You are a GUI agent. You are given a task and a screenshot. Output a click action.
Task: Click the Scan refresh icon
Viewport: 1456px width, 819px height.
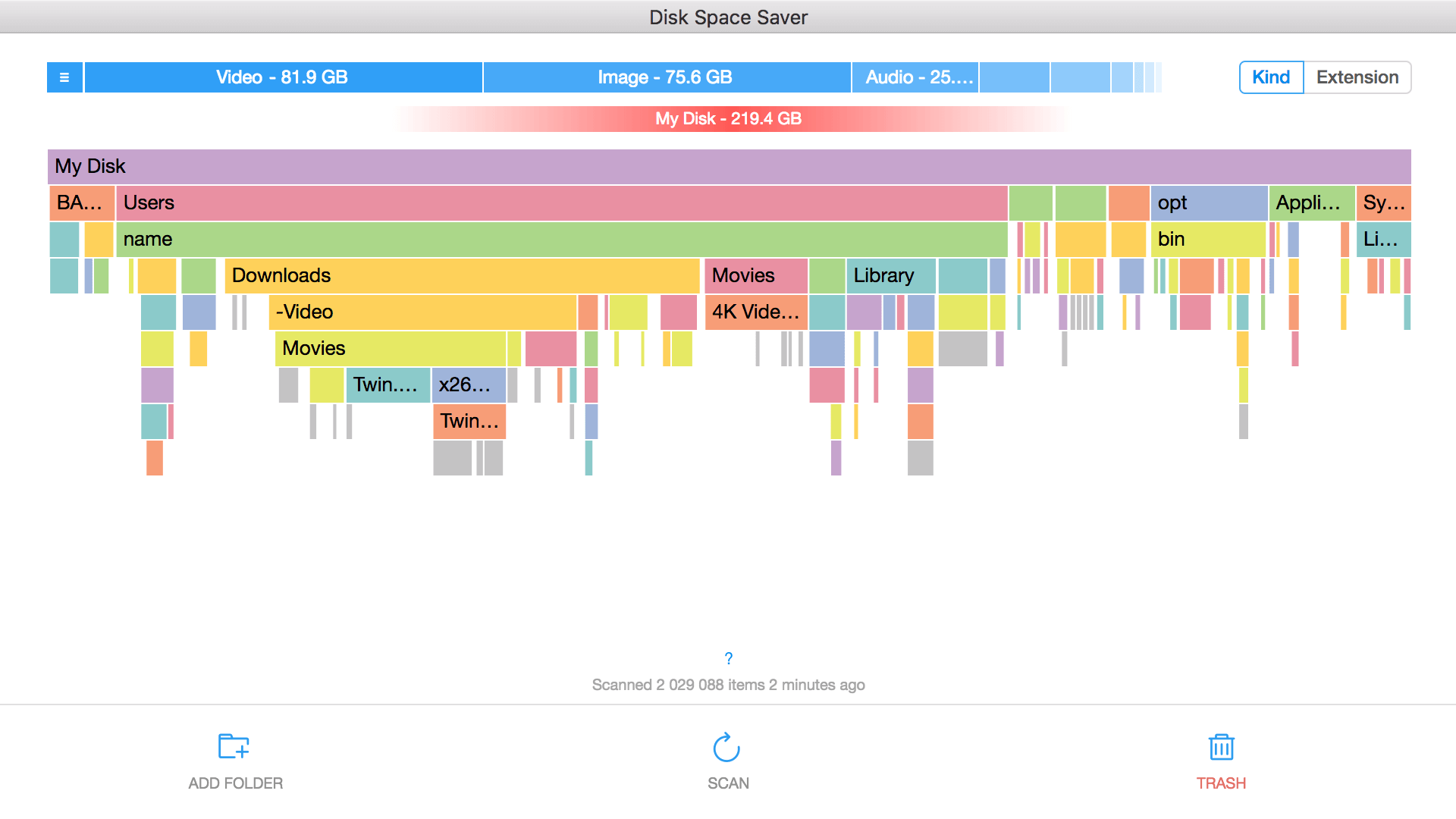(726, 748)
